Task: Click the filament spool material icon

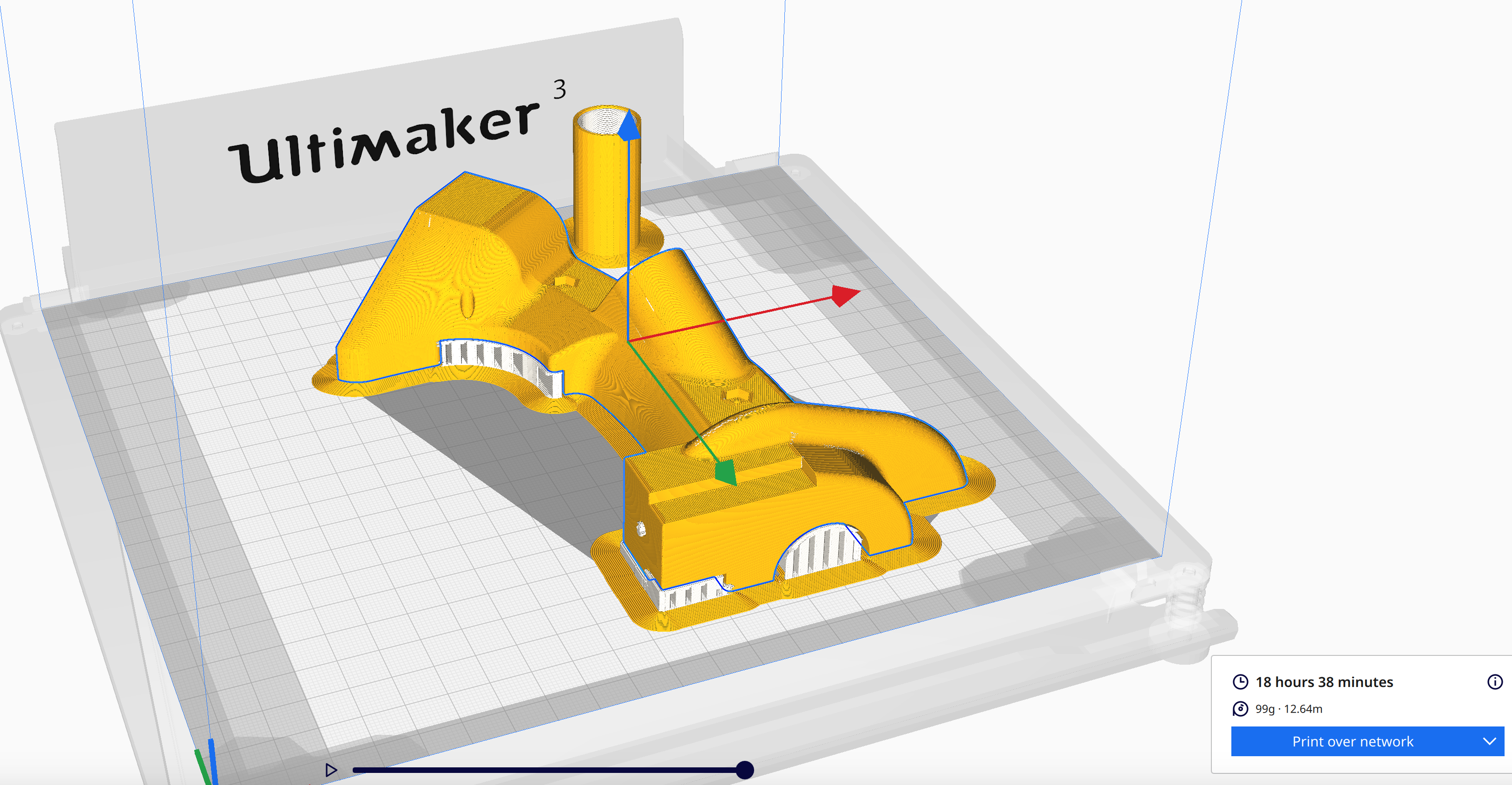Action: click(x=1240, y=709)
